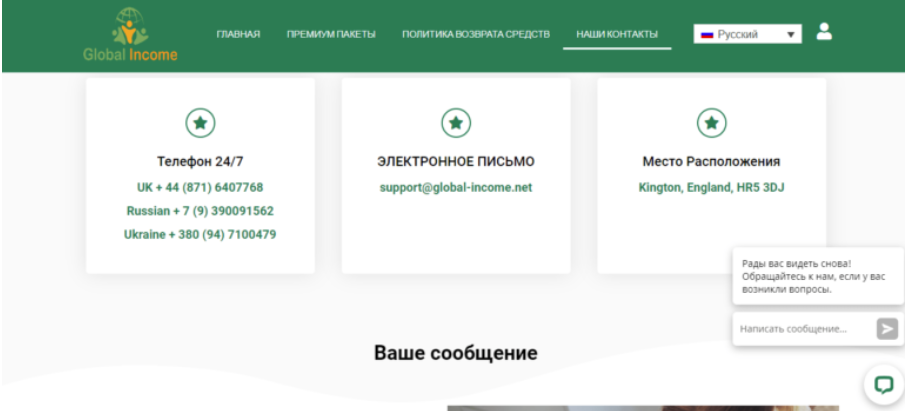
Task: Open the Русский language dropdown
Action: tap(748, 34)
